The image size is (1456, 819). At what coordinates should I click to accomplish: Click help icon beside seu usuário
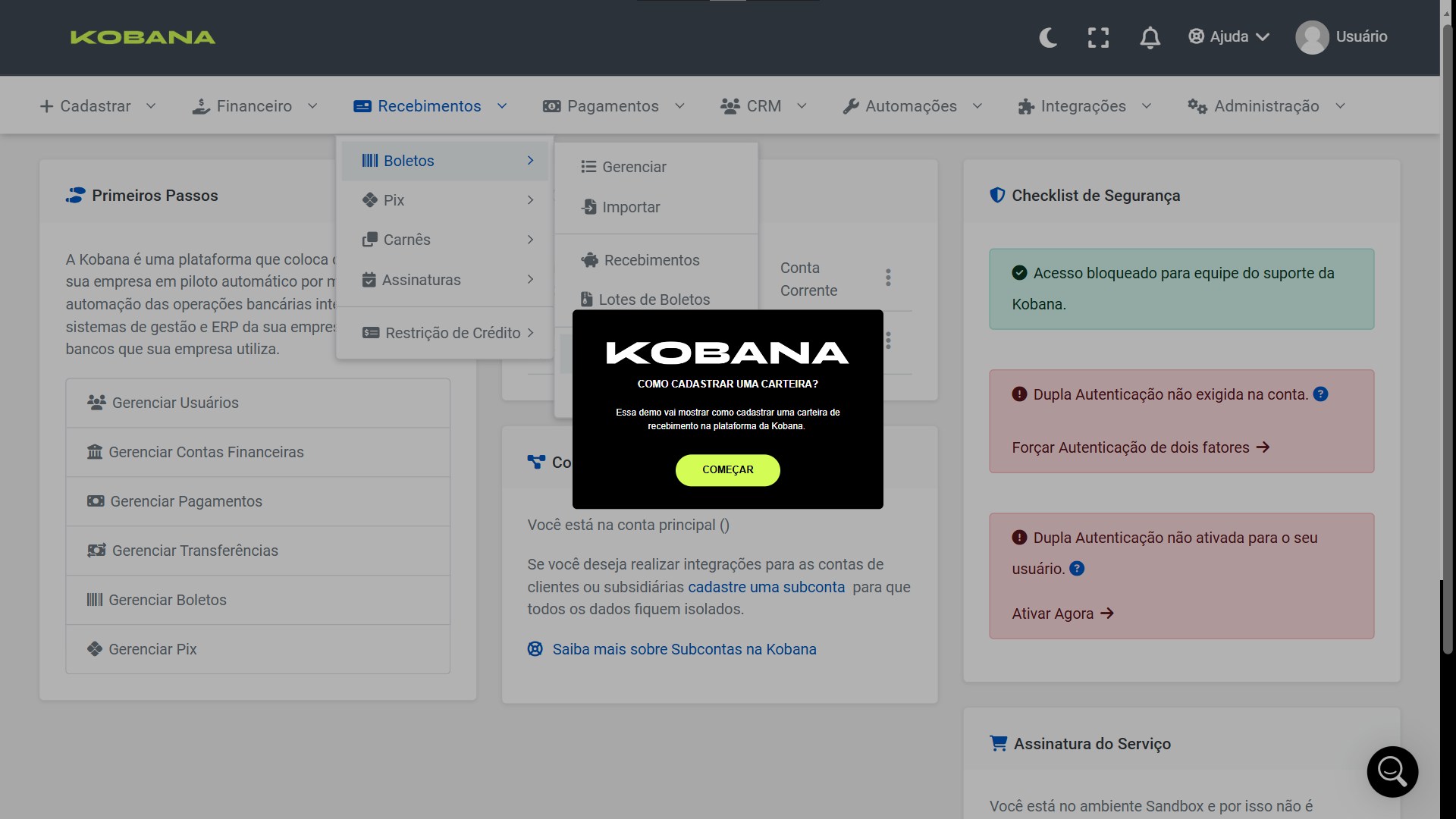[1077, 569]
